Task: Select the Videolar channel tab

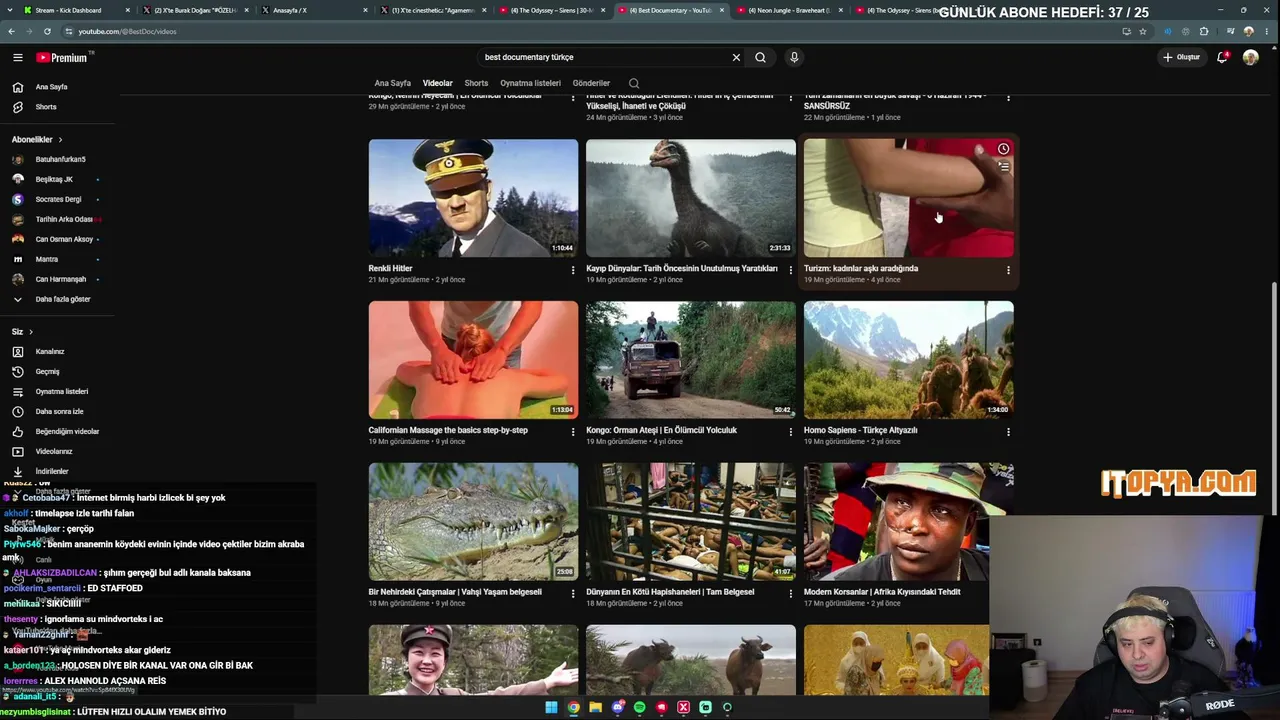Action: click(x=437, y=83)
